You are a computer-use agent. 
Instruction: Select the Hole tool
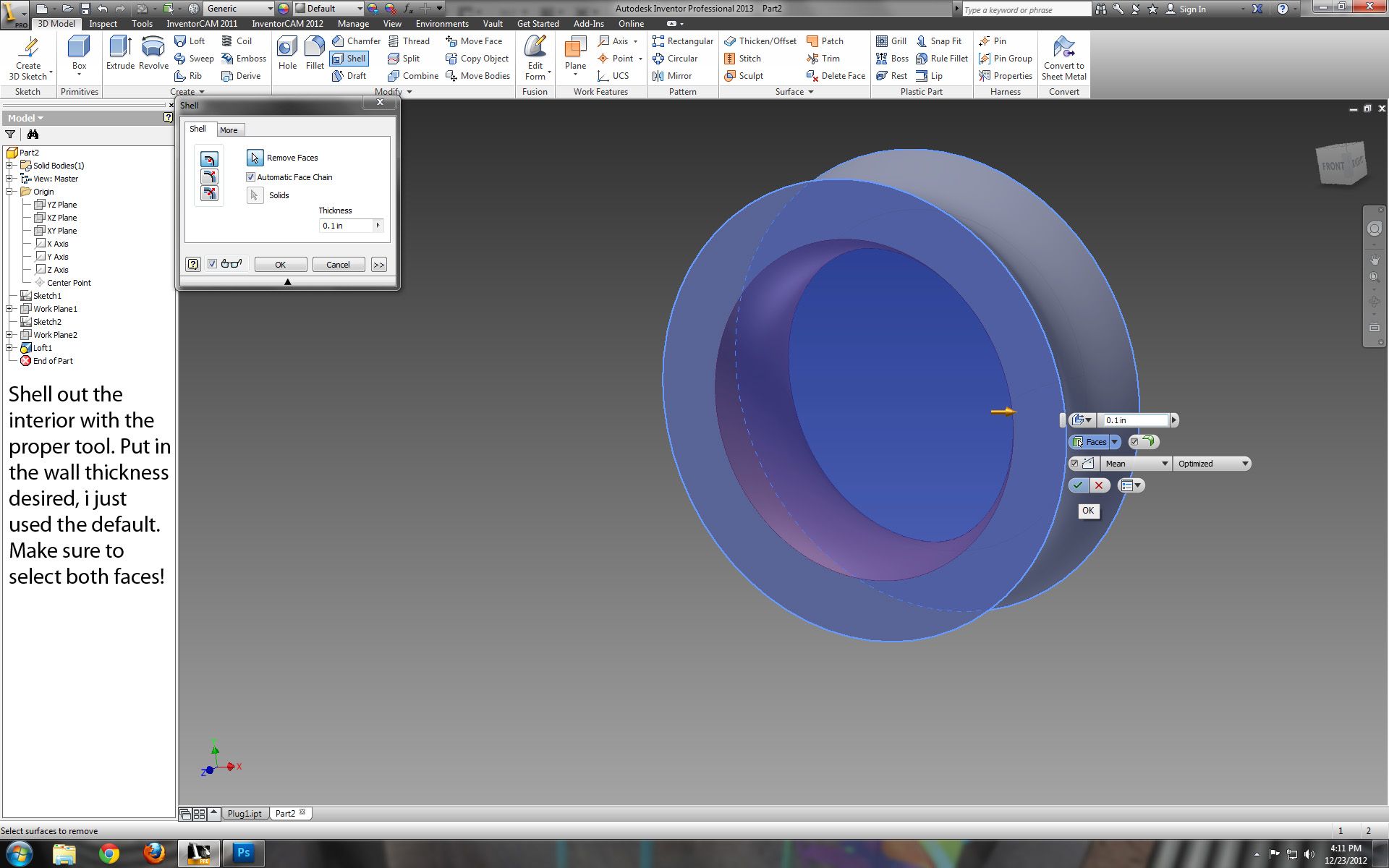287,54
